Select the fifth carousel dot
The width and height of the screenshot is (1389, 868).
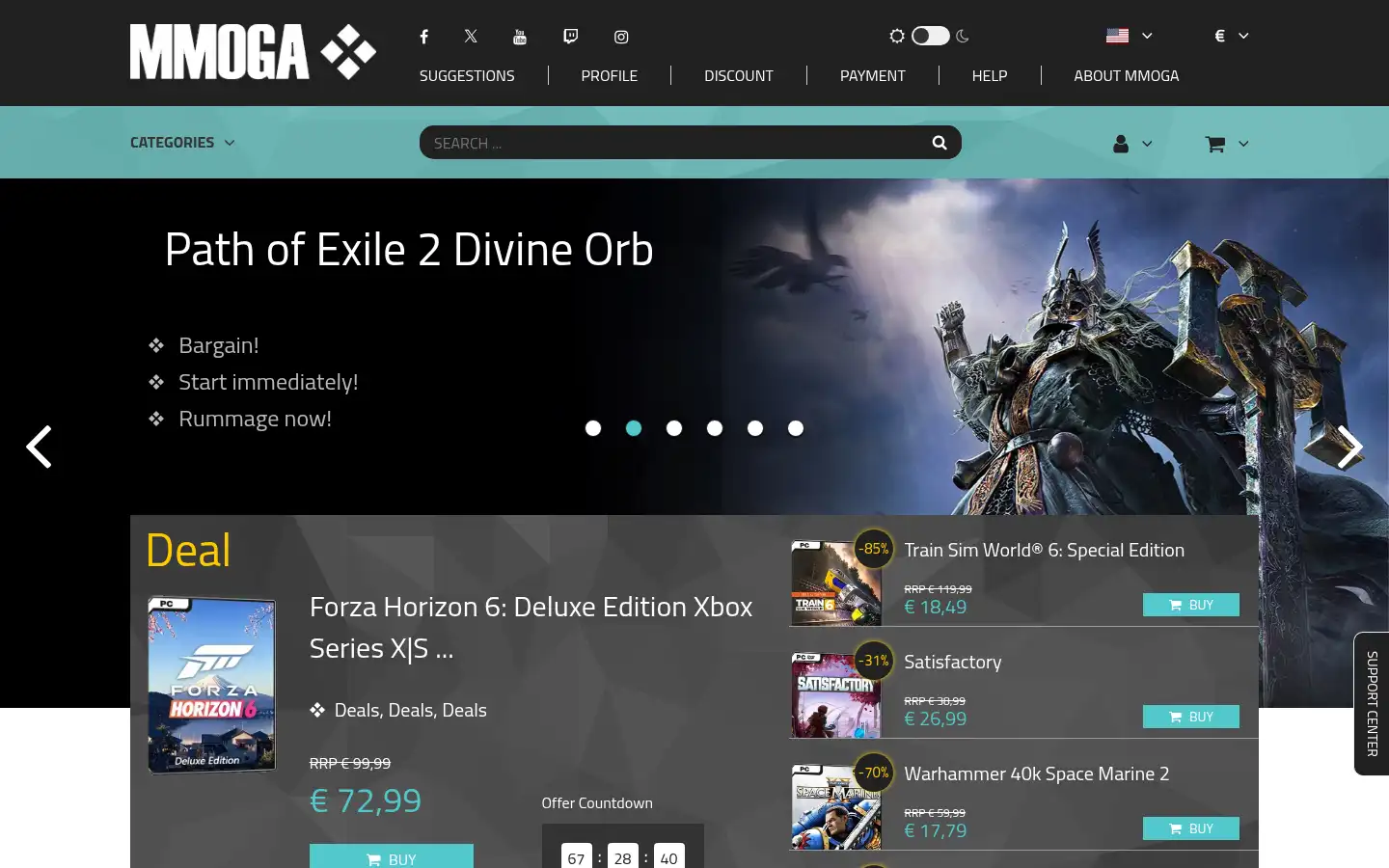[755, 428]
